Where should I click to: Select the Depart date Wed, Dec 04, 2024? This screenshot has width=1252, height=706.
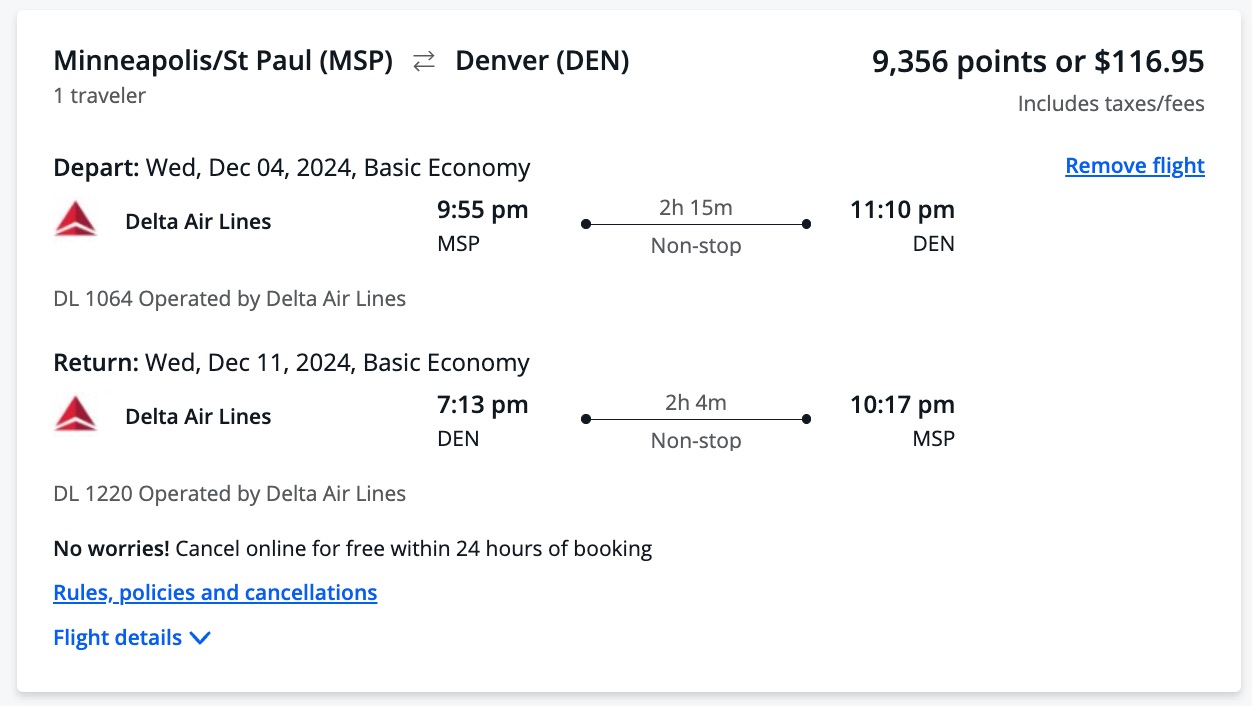[250, 167]
